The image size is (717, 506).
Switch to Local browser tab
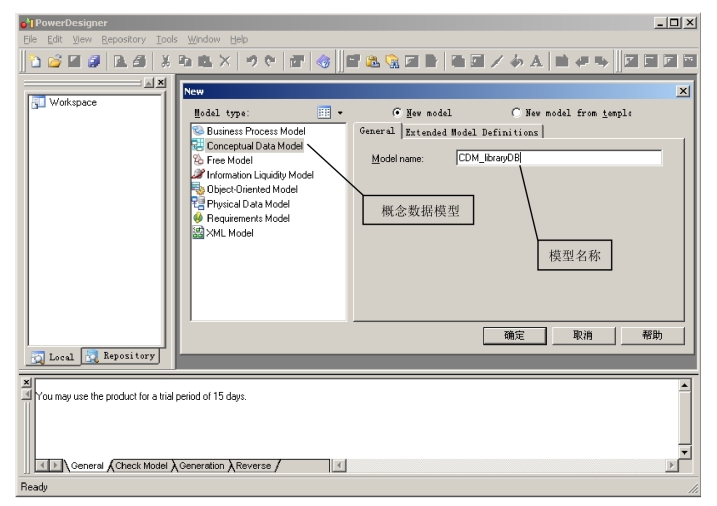click(x=54, y=357)
